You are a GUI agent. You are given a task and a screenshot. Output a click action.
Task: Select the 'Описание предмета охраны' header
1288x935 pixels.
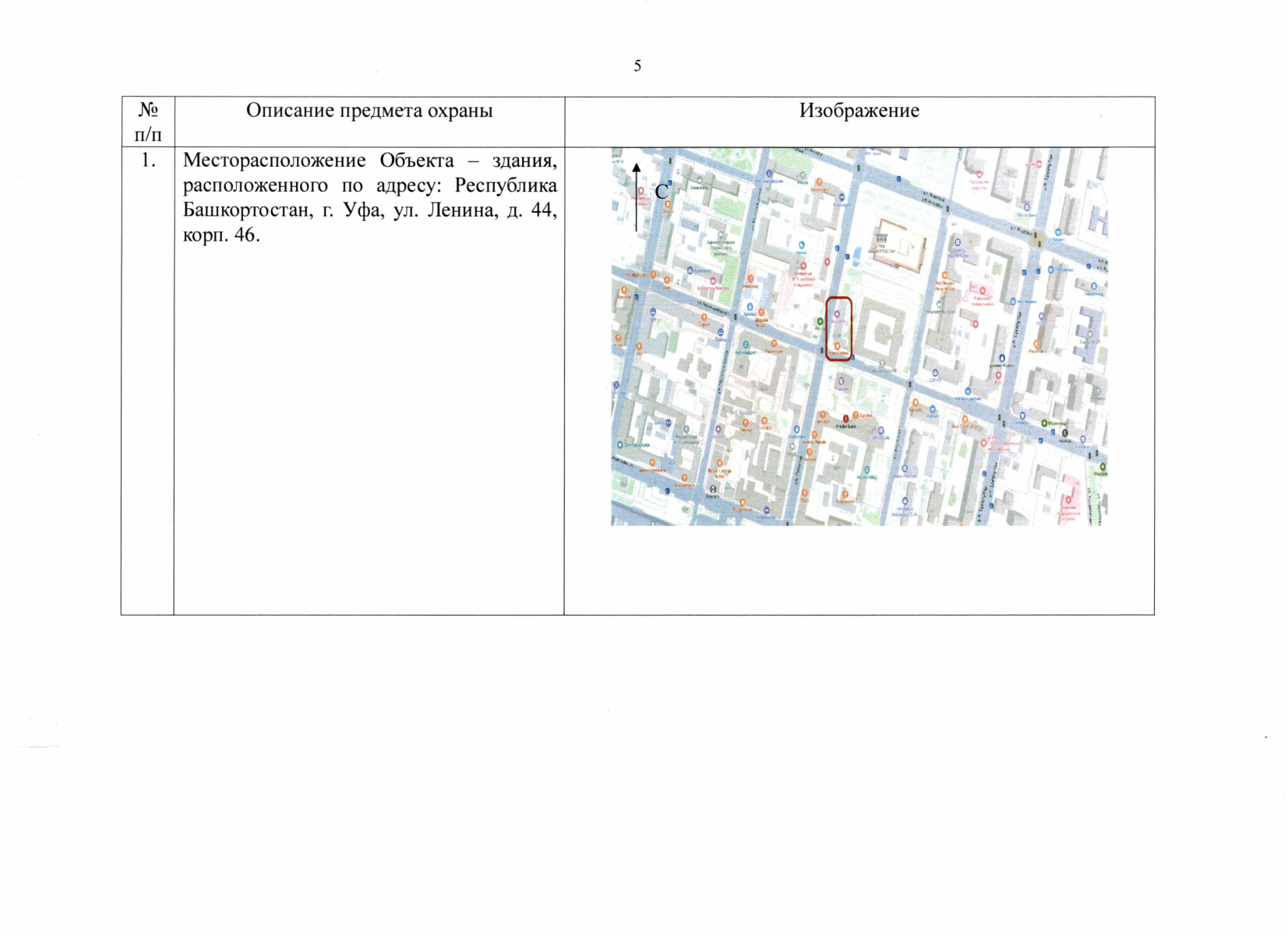coord(369,111)
